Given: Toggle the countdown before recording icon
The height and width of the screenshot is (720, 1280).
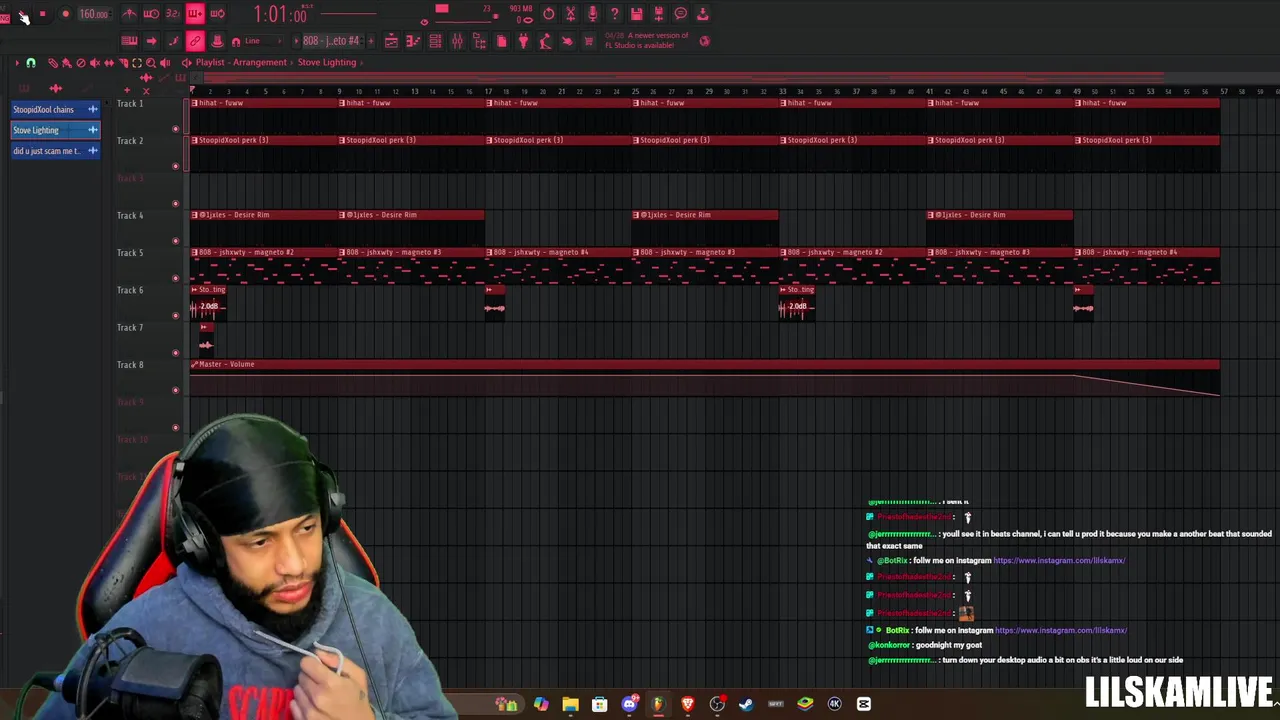Looking at the screenshot, I should click(x=173, y=14).
